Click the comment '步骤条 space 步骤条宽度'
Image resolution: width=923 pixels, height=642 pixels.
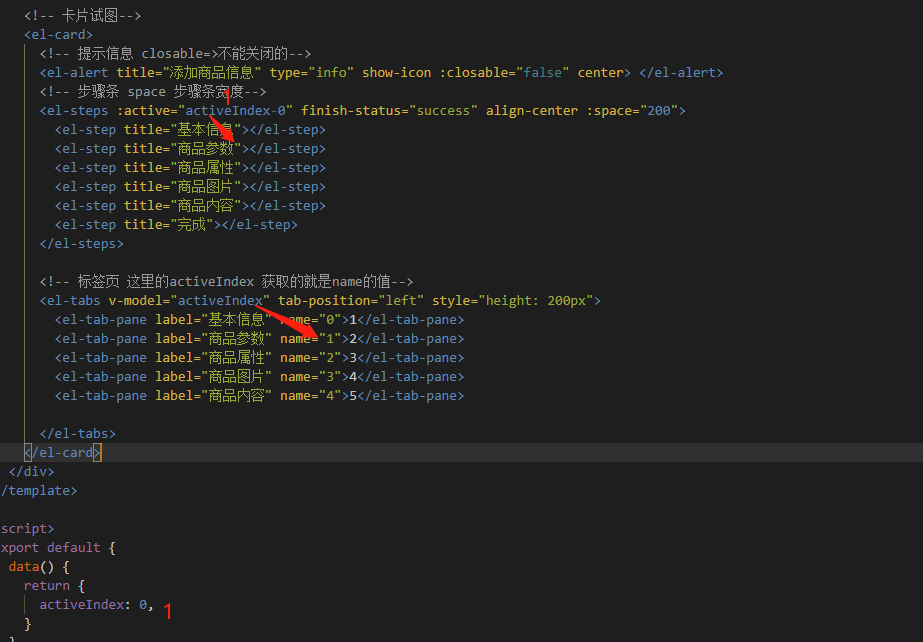pyautogui.click(x=160, y=92)
